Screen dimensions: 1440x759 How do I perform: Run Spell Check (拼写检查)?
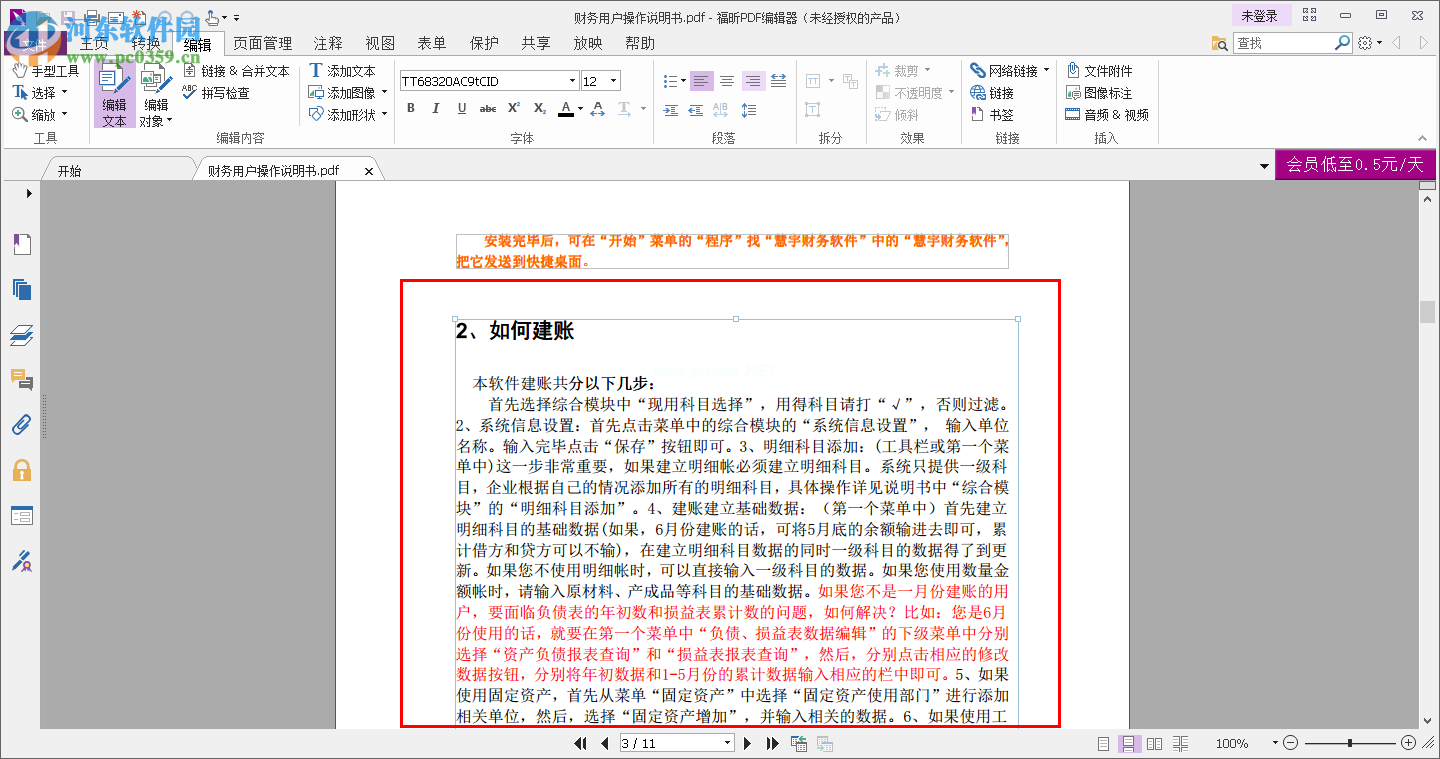[216, 93]
